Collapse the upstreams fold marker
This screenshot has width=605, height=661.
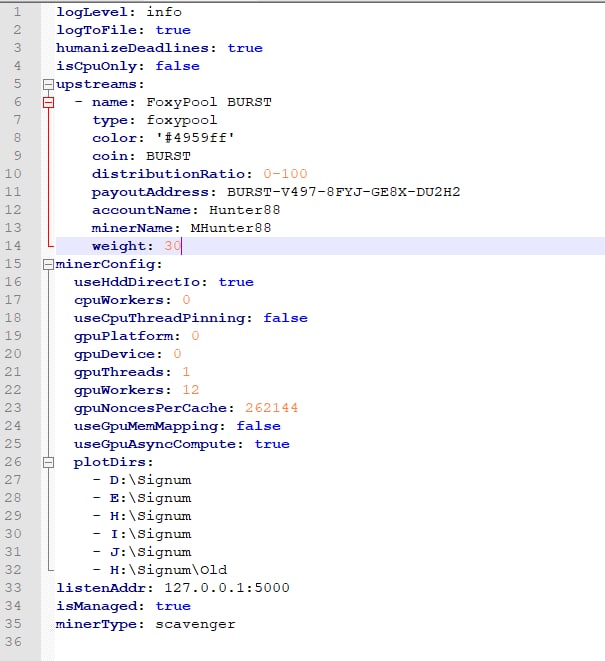point(48,84)
